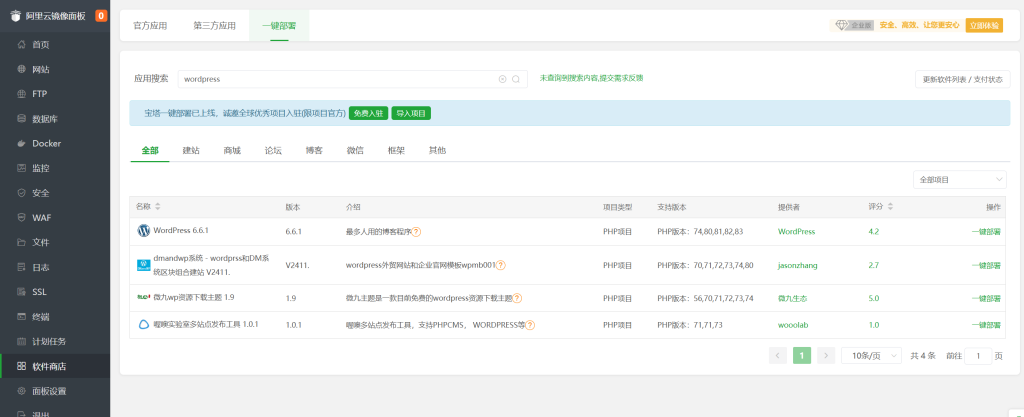This screenshot has width=1024, height=417.
Task: Click the 网站 globe icon
Action: point(22,69)
